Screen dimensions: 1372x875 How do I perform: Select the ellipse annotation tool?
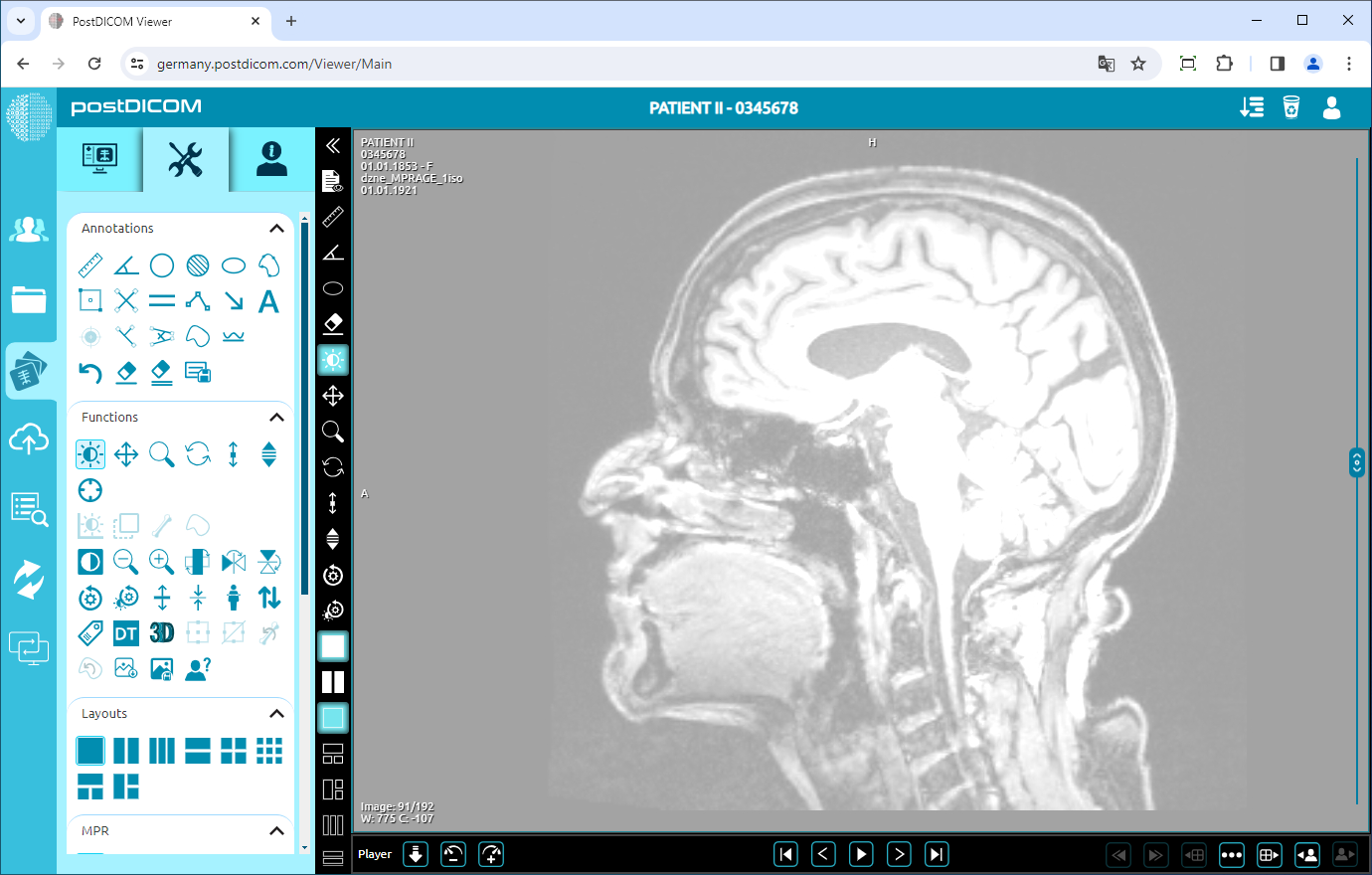[234, 264]
